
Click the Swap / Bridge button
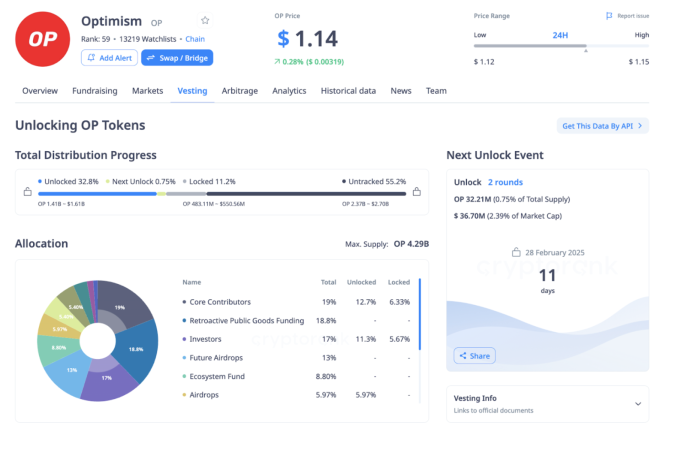point(177,58)
